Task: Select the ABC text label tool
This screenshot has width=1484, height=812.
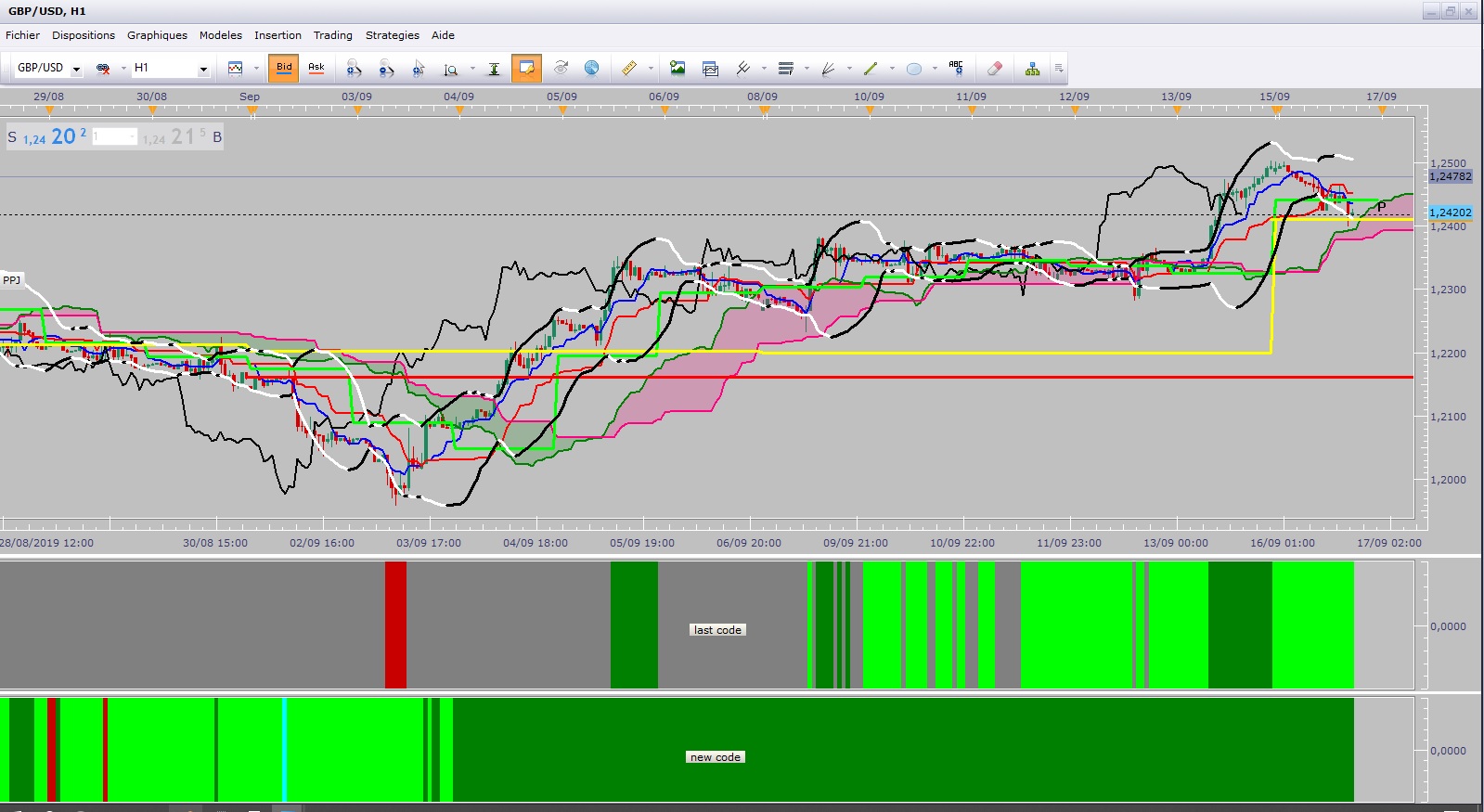Action: point(956,68)
